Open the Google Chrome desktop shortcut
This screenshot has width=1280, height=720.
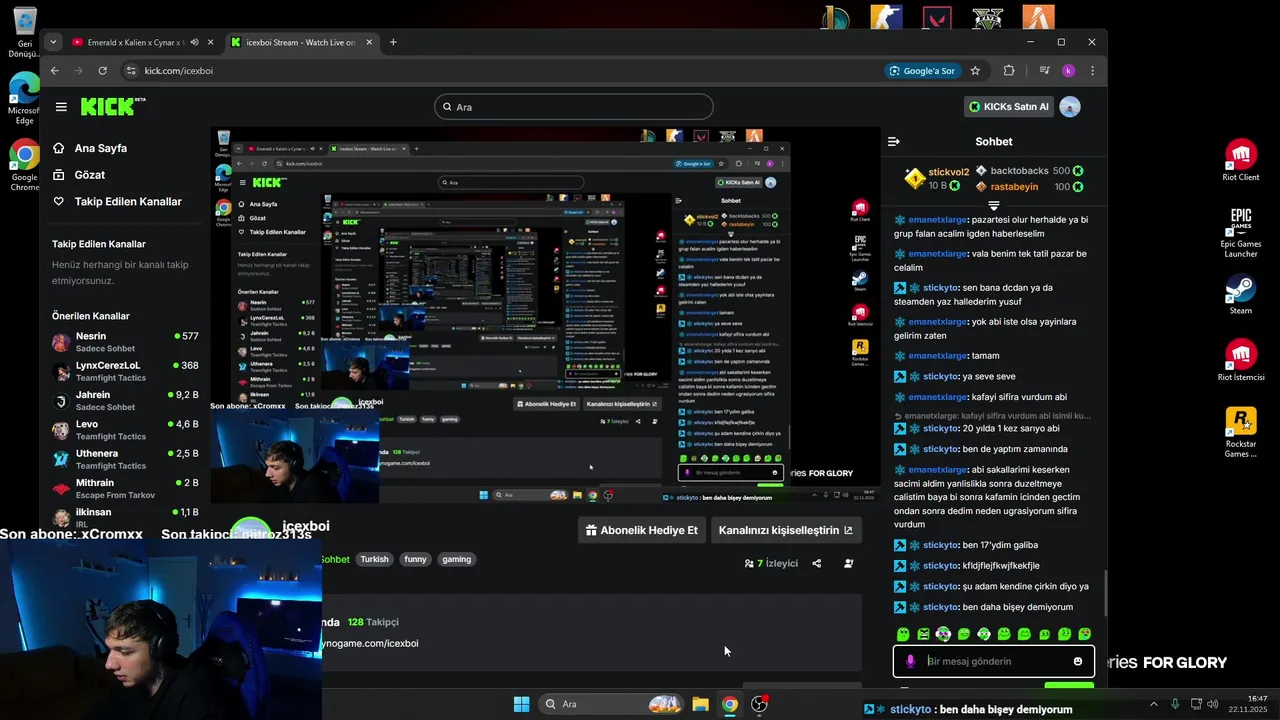click(24, 166)
